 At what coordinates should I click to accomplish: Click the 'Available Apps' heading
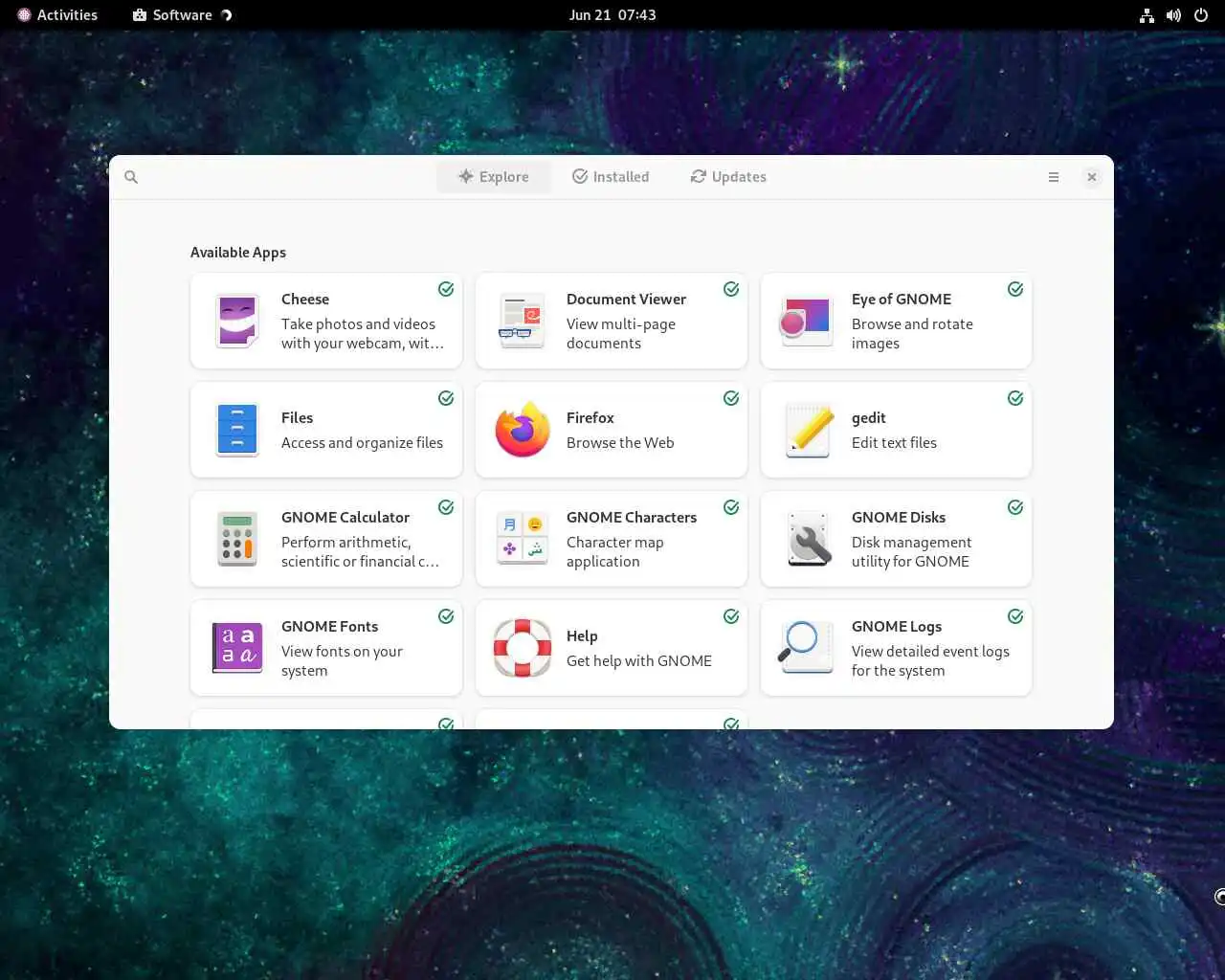[238, 253]
